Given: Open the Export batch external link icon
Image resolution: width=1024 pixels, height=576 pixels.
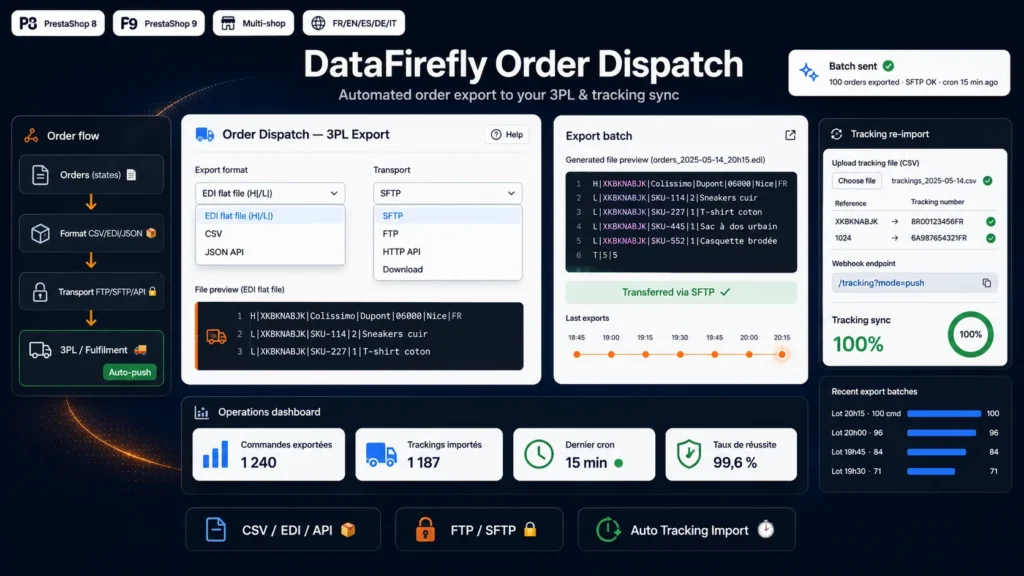Looking at the screenshot, I should coord(790,135).
